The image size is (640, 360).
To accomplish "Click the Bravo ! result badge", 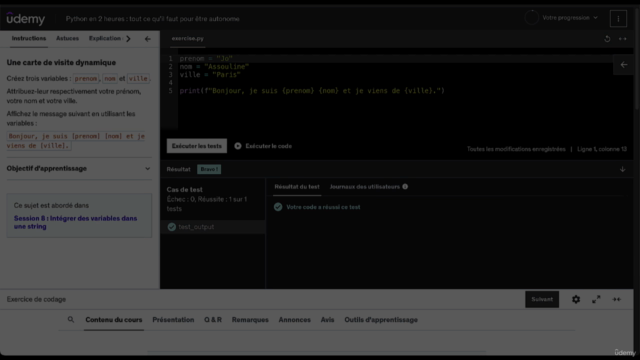I will coord(209,169).
